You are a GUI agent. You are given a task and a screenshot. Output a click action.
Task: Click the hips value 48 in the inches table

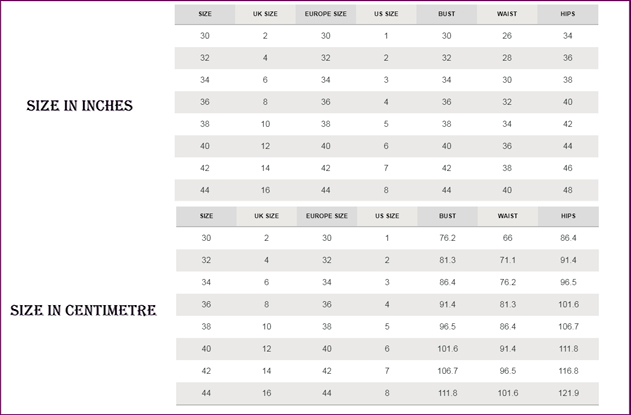coord(567,190)
